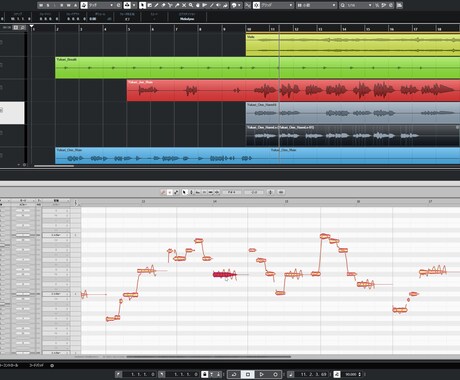
Task: Click the right locator position field
Action: pyautogui.click(x=183, y=374)
